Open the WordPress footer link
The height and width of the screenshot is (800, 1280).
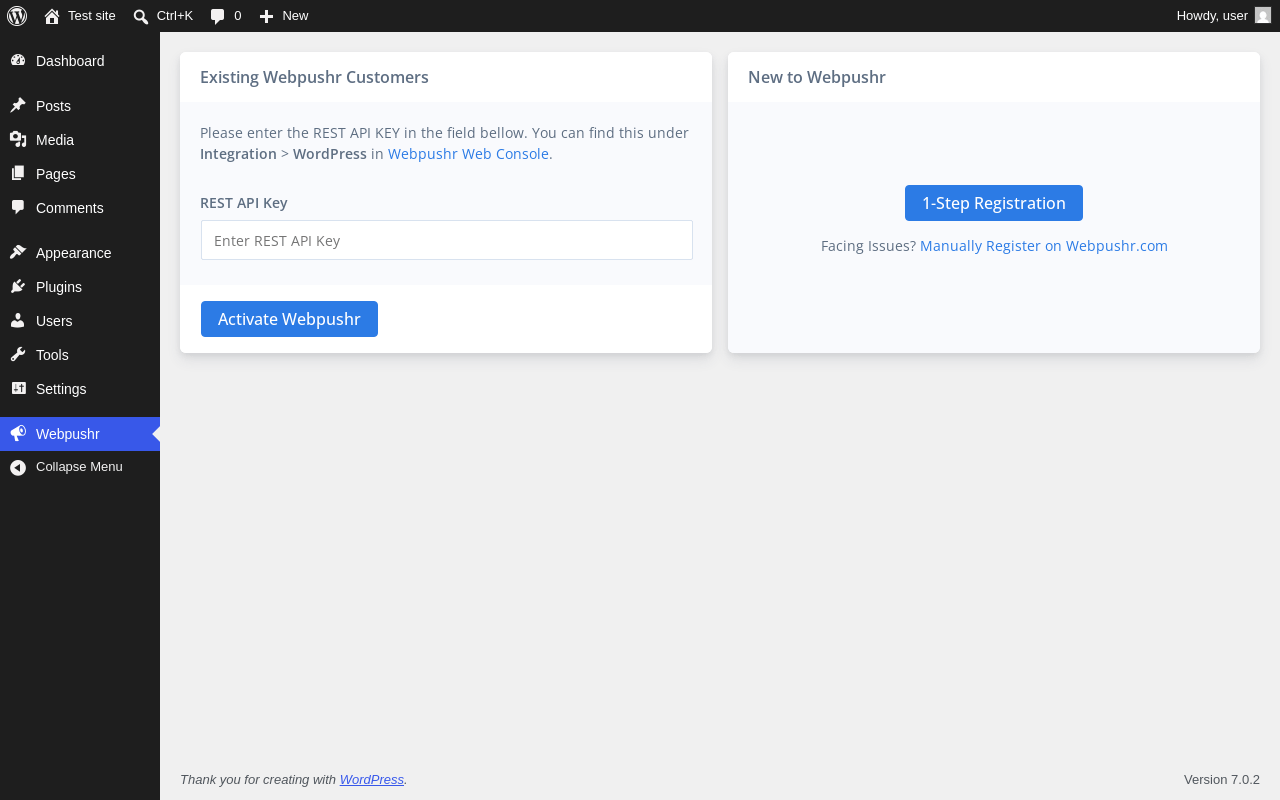click(372, 780)
